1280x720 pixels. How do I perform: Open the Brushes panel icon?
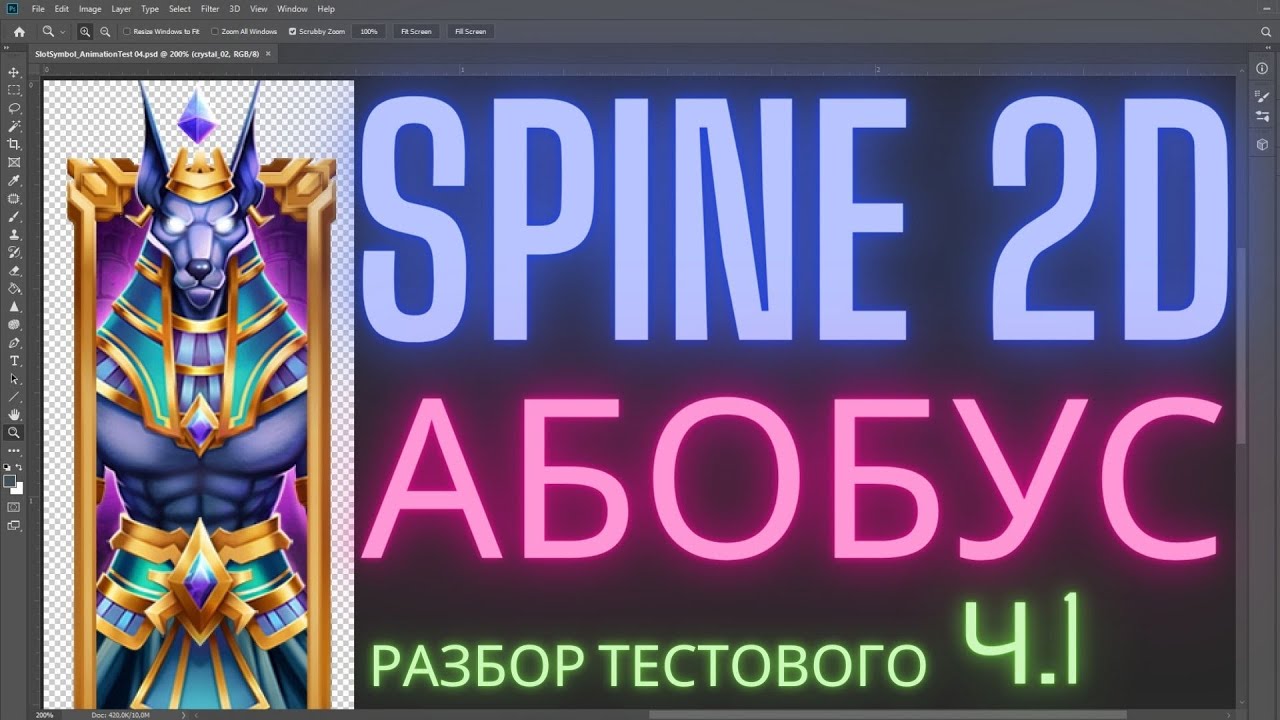[1262, 116]
